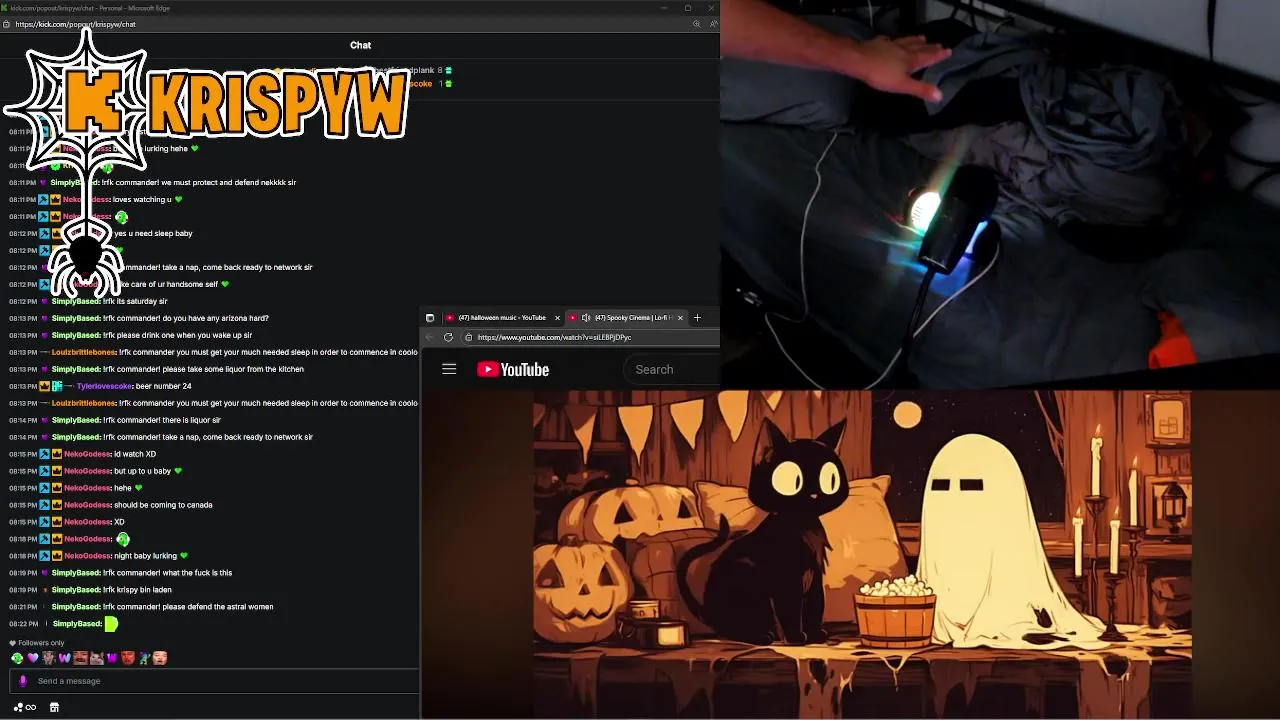This screenshot has height=720, width=1280.
Task: Select the red angry face emote
Action: click(x=129, y=658)
